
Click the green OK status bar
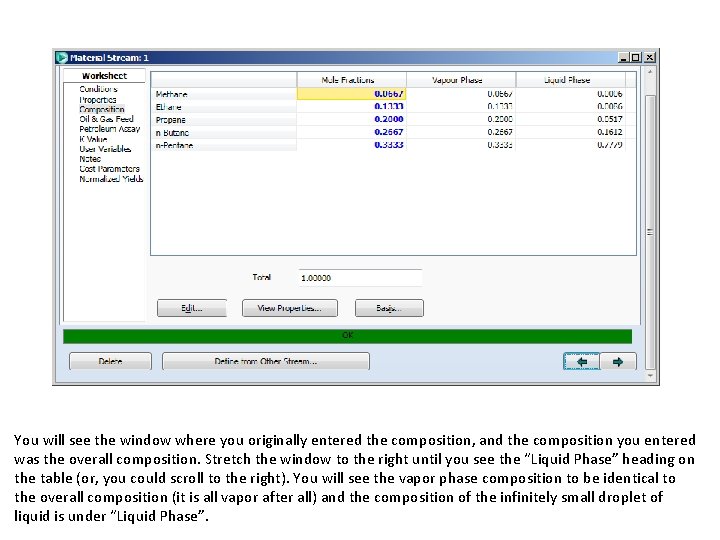point(348,336)
